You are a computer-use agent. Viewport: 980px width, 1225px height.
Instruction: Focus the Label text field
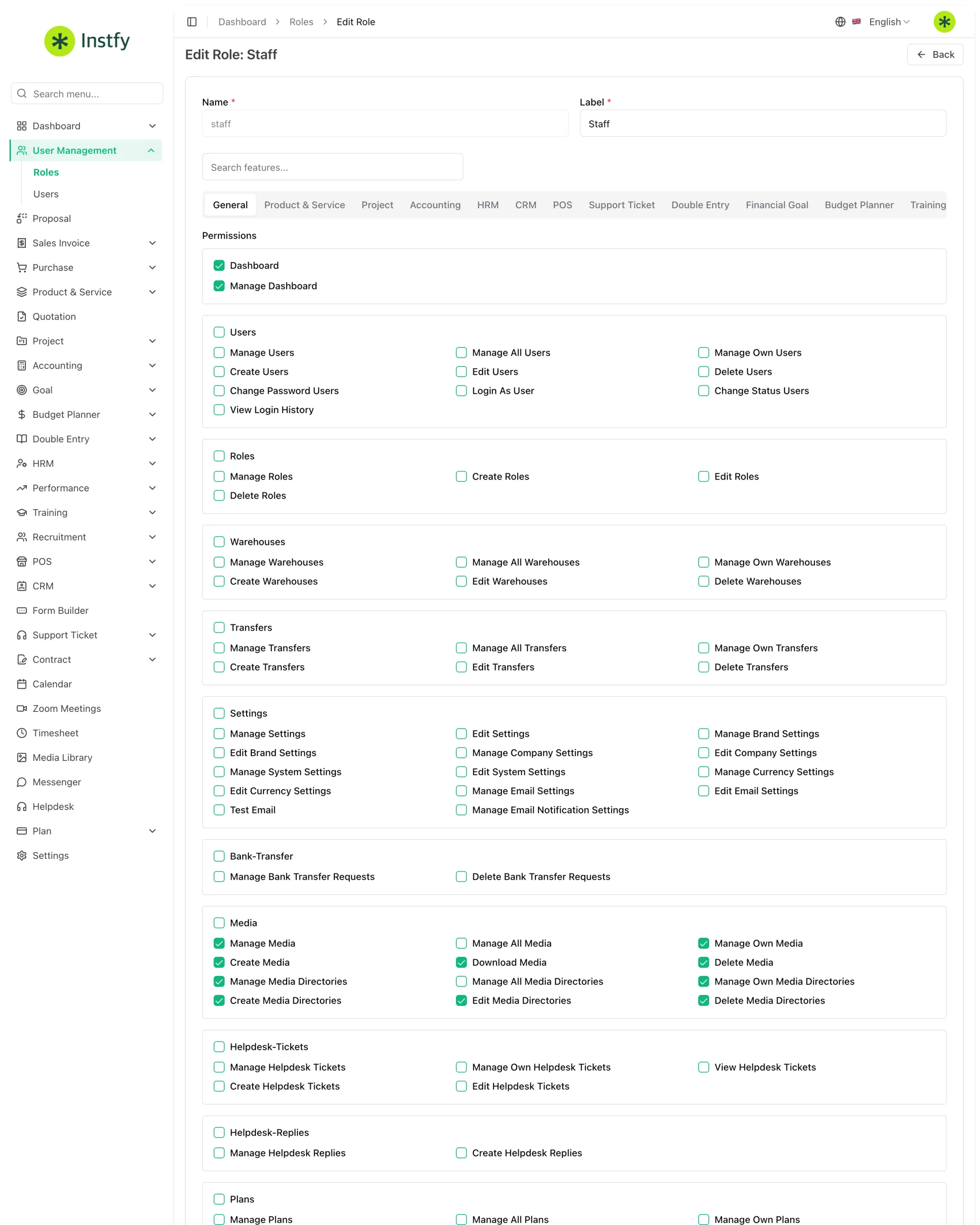coord(762,123)
